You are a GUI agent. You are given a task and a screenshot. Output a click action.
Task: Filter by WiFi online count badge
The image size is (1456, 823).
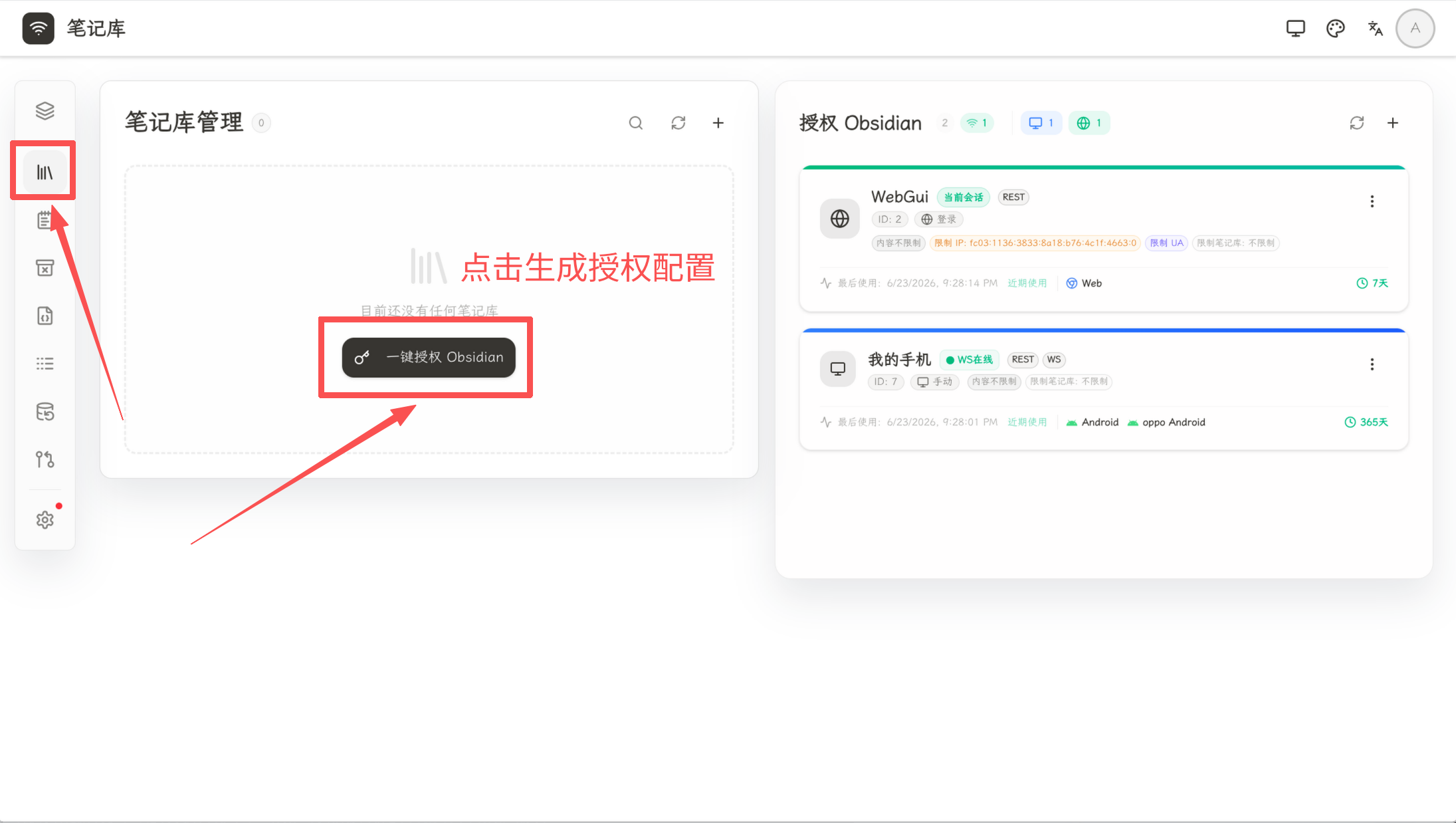(977, 123)
